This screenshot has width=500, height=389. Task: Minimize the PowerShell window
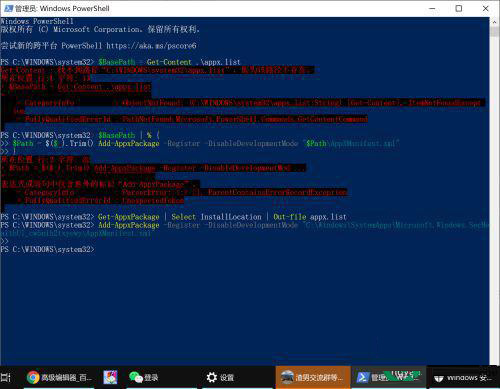coord(432,8)
